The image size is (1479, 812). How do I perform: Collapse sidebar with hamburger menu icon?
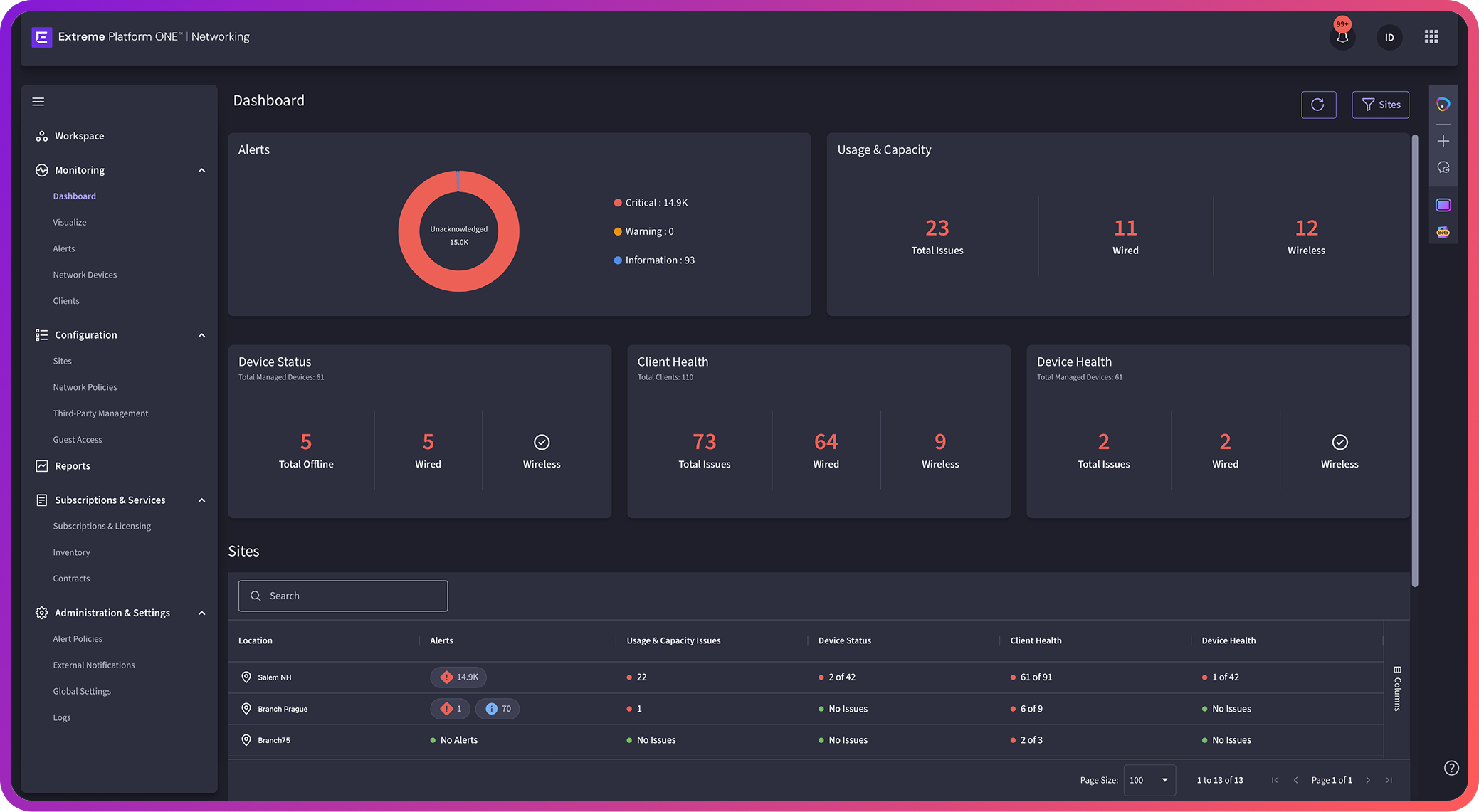38,102
